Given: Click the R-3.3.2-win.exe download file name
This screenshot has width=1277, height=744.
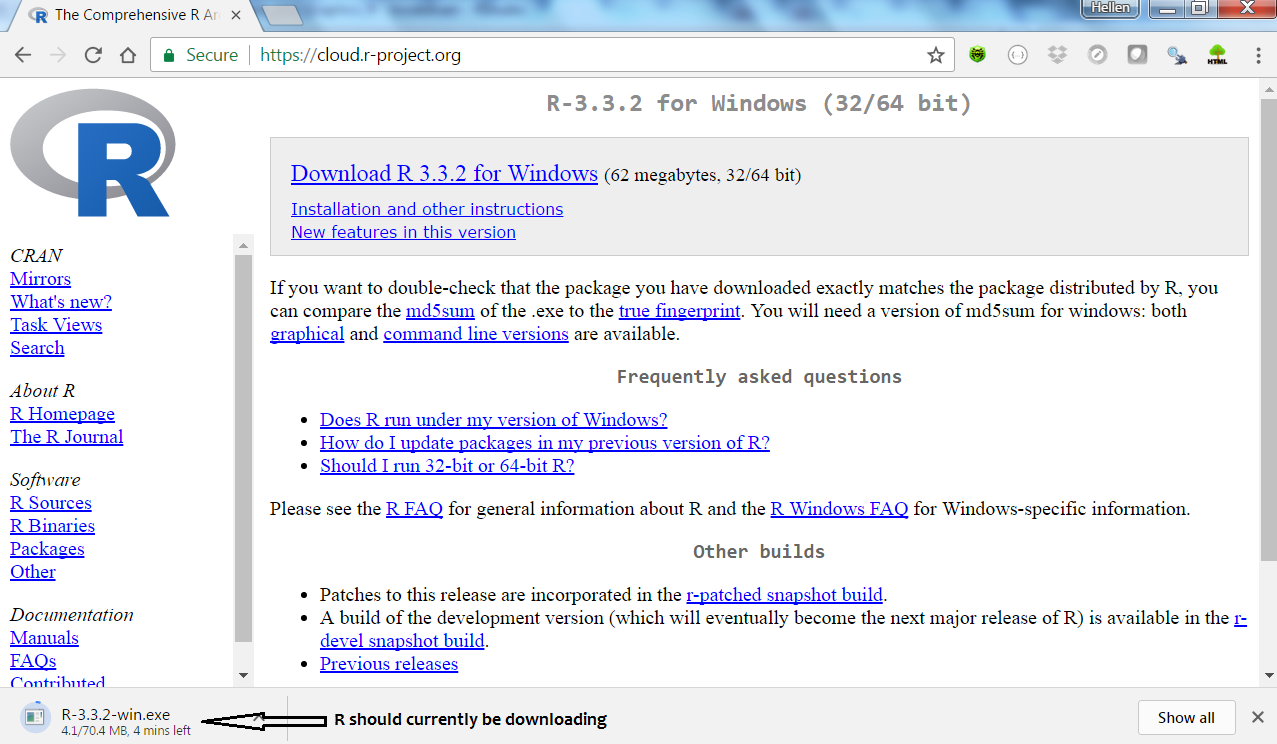Looking at the screenshot, I should 116,715.
